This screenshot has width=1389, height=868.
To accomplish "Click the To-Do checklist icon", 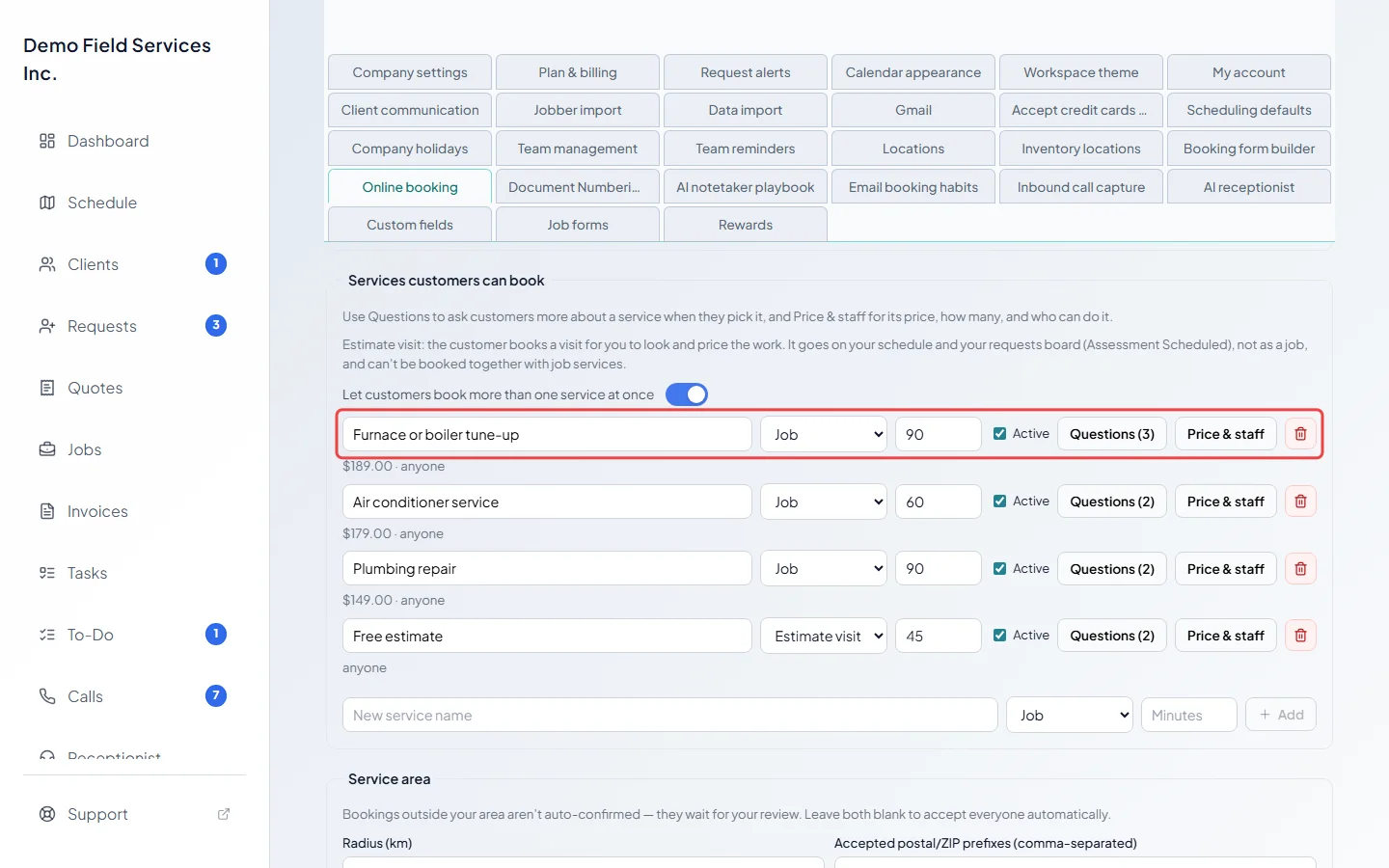I will [47, 635].
